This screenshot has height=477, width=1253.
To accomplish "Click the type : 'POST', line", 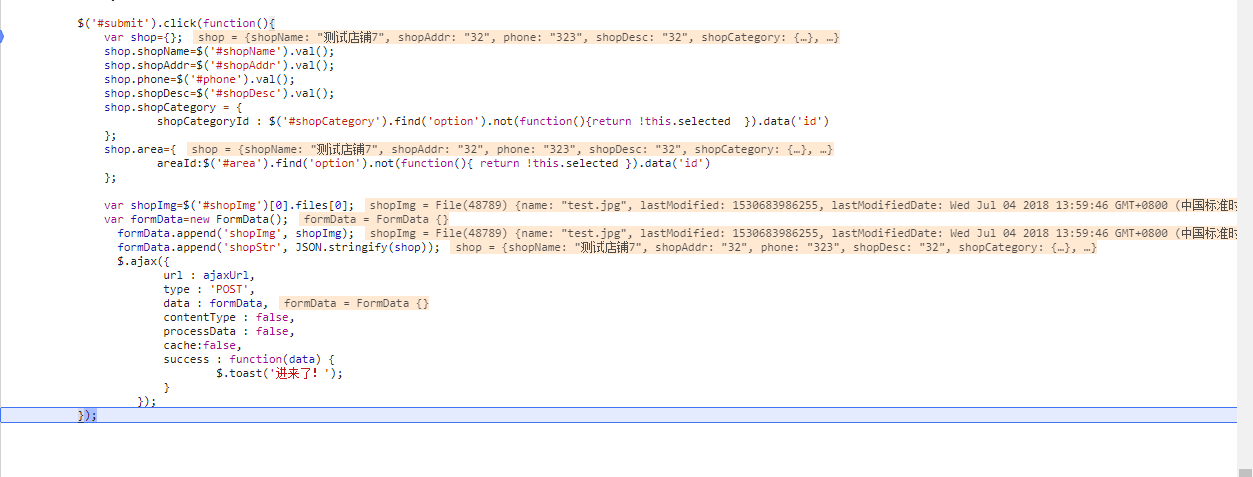I will click(209, 289).
